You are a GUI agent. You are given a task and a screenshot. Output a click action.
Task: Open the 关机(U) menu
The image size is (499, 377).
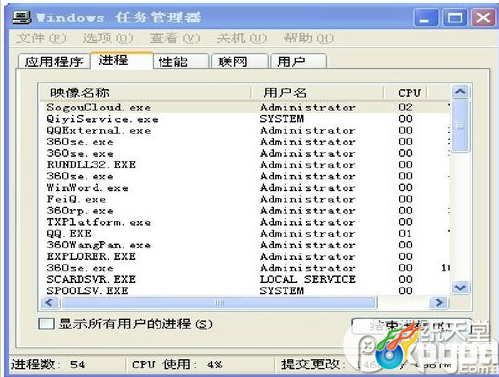[242, 38]
